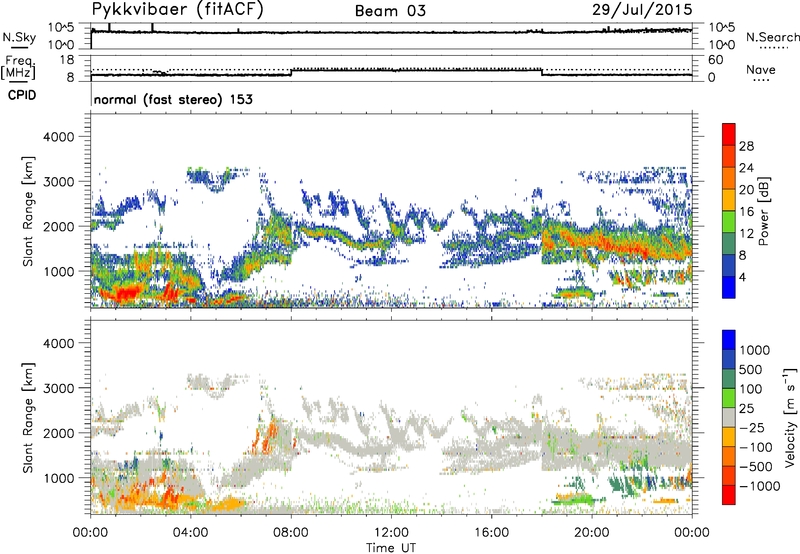Click the 08:00 time tick label
Screen dimensions: 800x554
coord(291,533)
